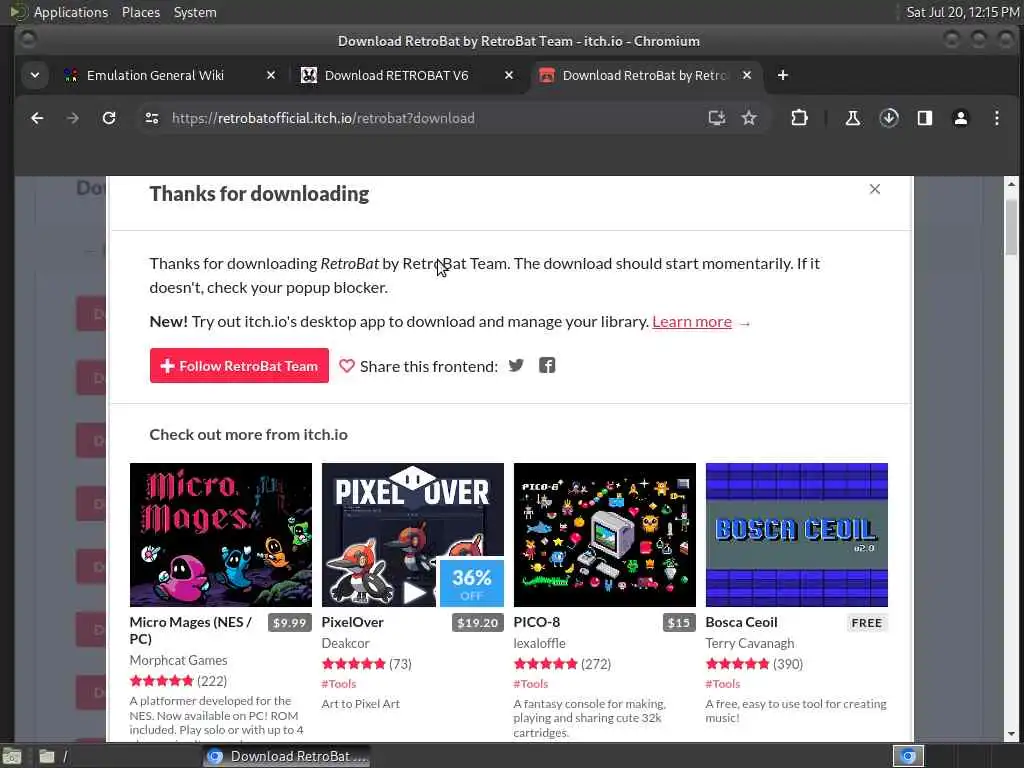Open Micro Mages game thumbnail
This screenshot has width=1024, height=768.
(x=221, y=535)
